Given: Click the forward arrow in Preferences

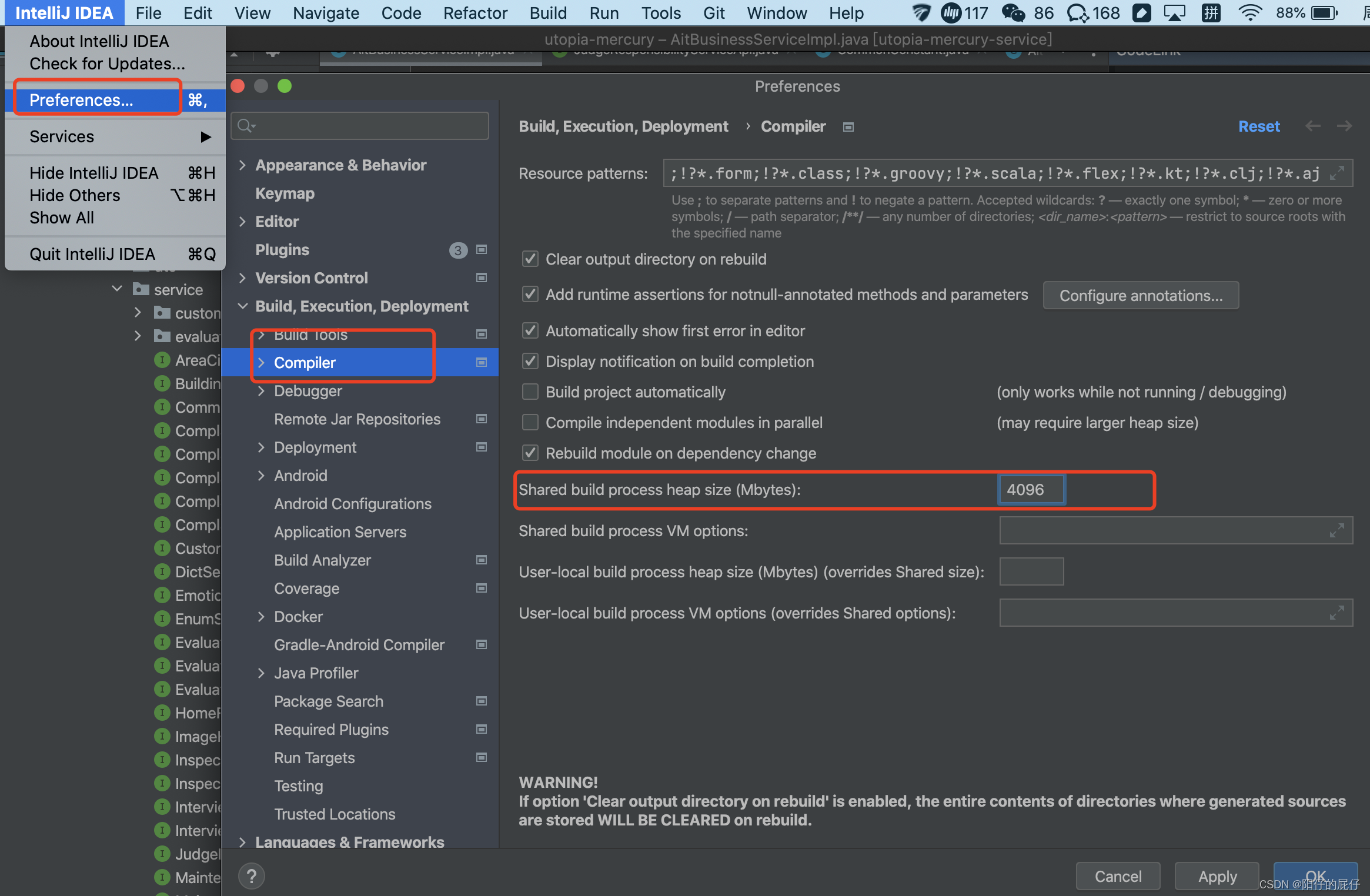Looking at the screenshot, I should click(x=1344, y=126).
